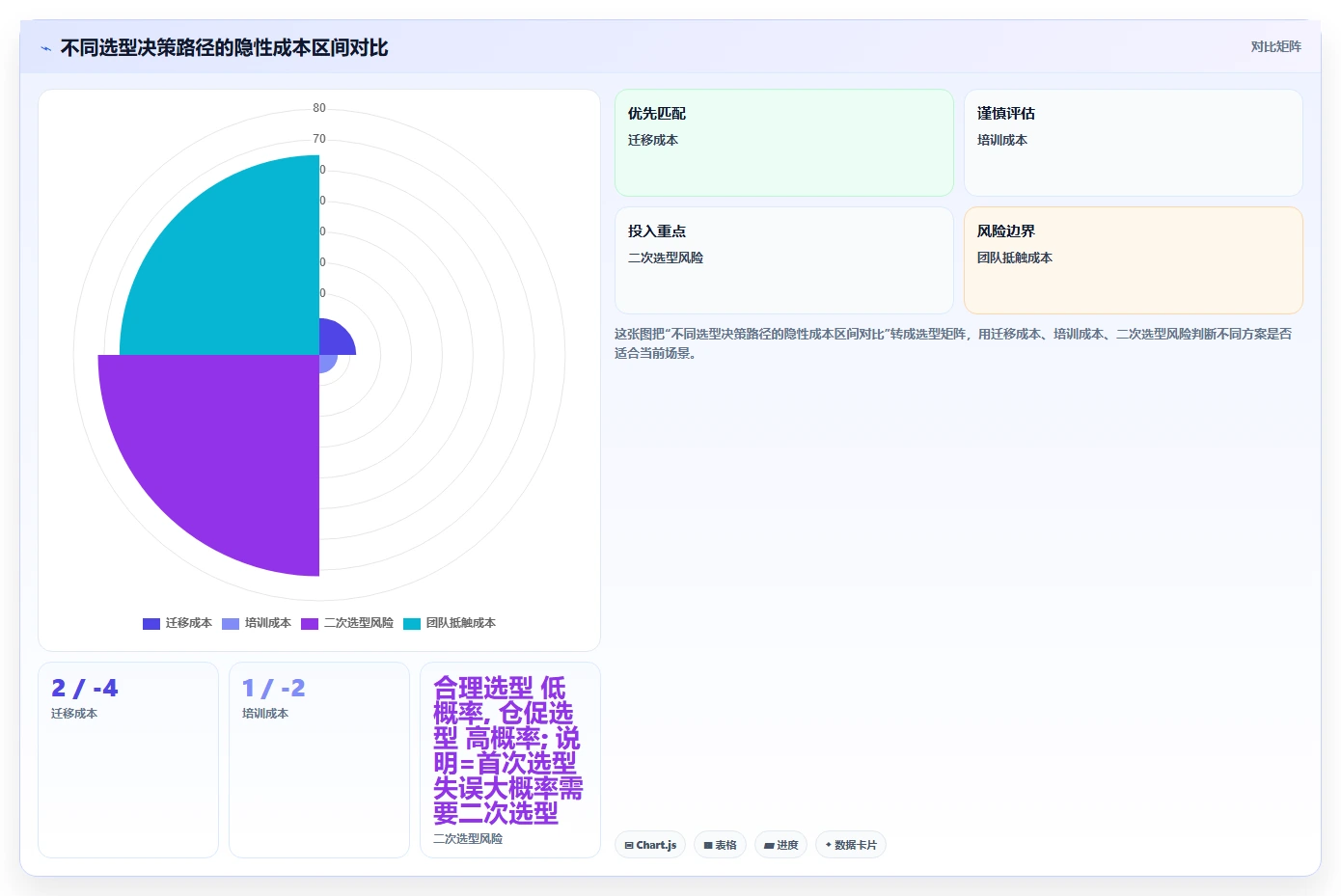Screen dimensions: 1341x896
Task: Click the 二次选型风险 legend label text
Action: coord(359,623)
